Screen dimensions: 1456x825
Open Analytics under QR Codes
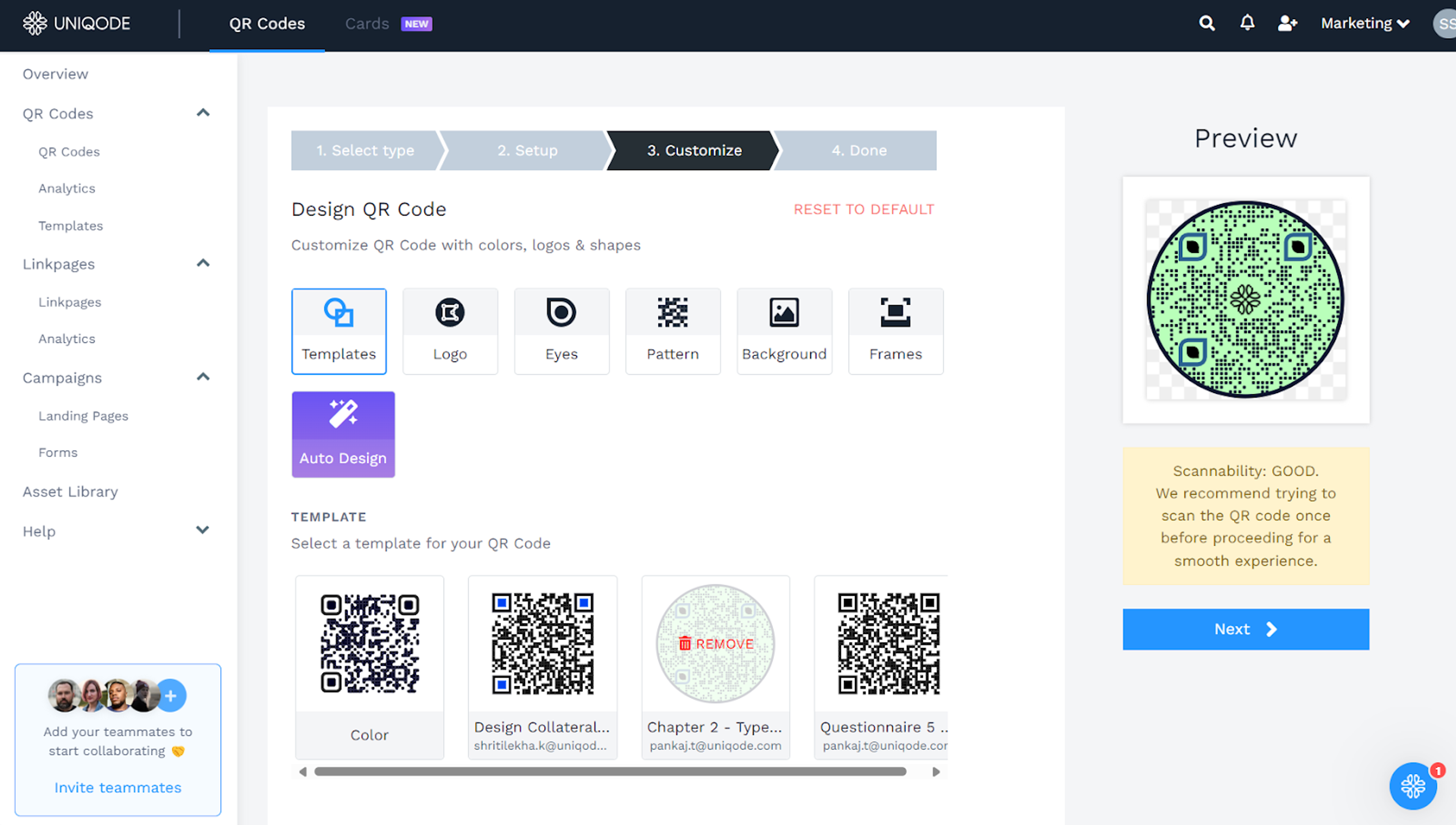(67, 189)
